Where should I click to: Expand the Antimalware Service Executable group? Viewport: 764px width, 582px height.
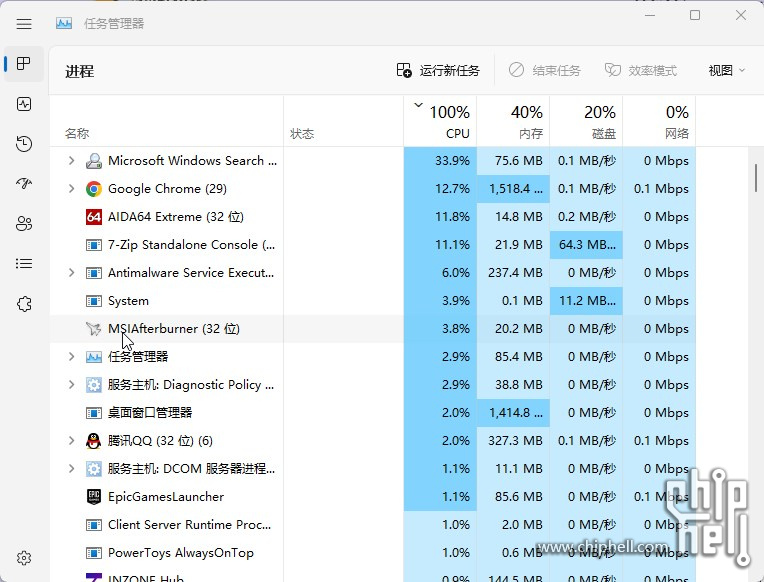tap(71, 272)
